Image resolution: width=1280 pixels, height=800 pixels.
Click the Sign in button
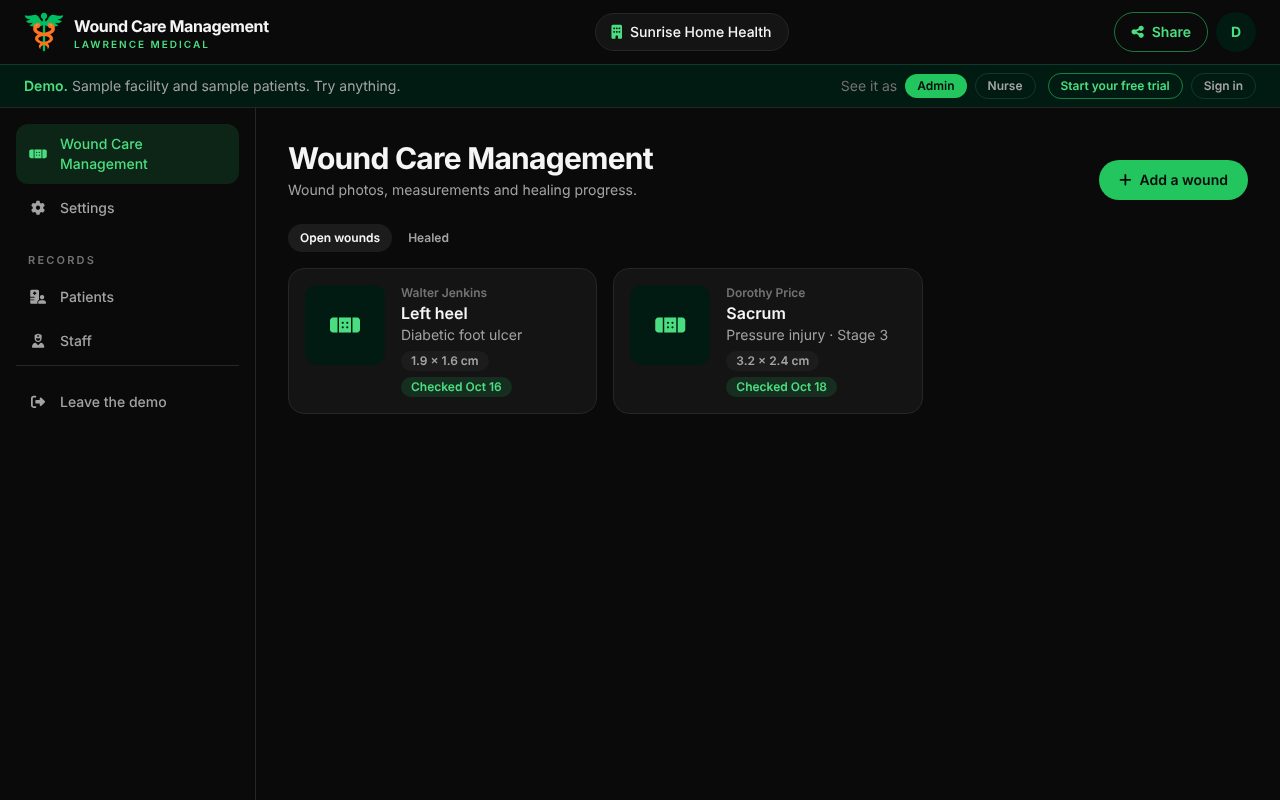click(x=1223, y=86)
